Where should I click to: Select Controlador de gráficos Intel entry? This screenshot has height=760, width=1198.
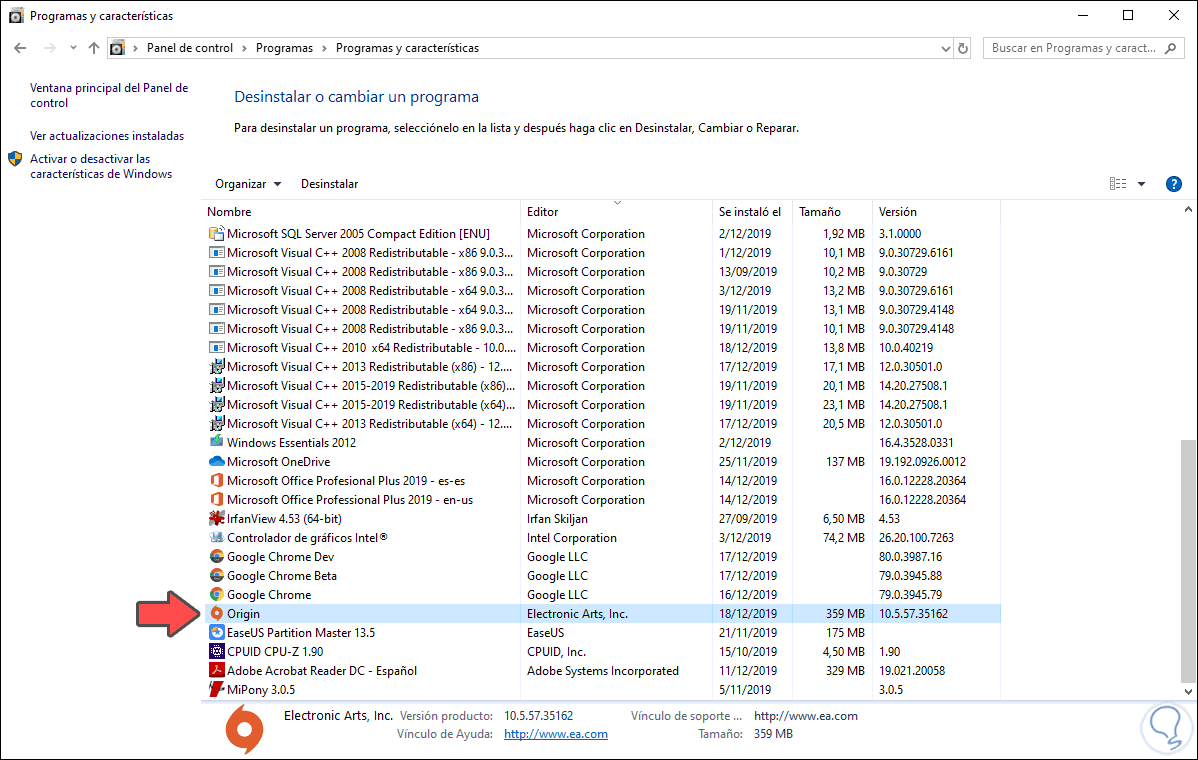coord(307,537)
